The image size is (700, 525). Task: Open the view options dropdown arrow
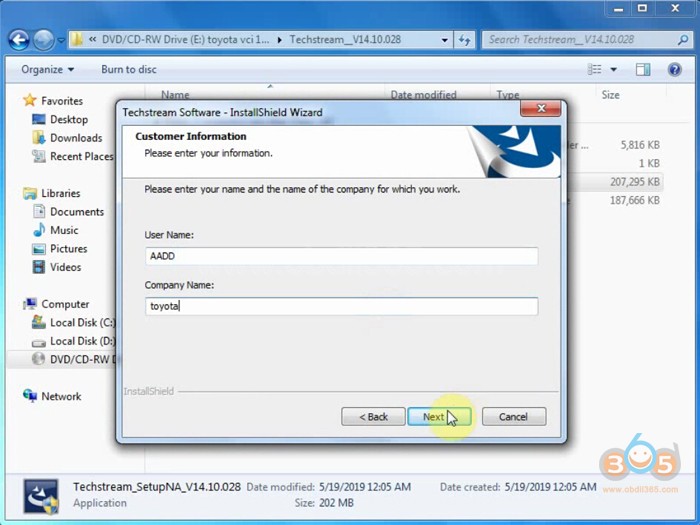coord(613,69)
